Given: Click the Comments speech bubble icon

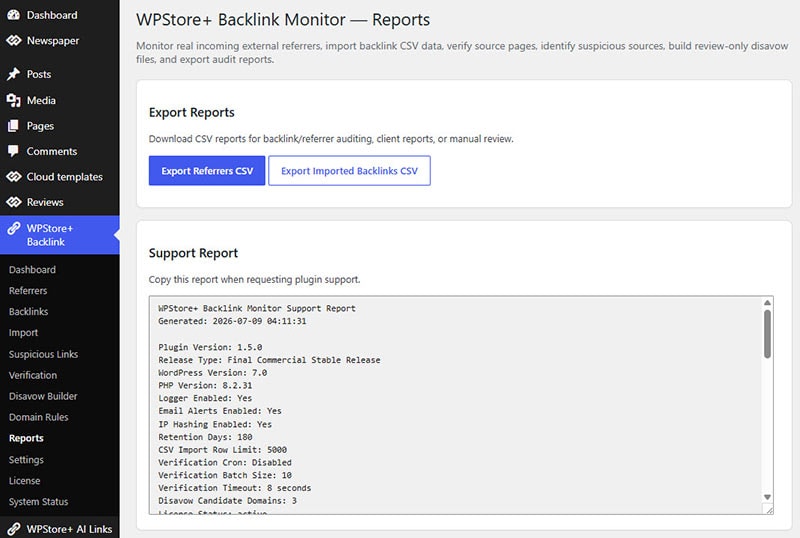Looking at the screenshot, I should coord(13,151).
